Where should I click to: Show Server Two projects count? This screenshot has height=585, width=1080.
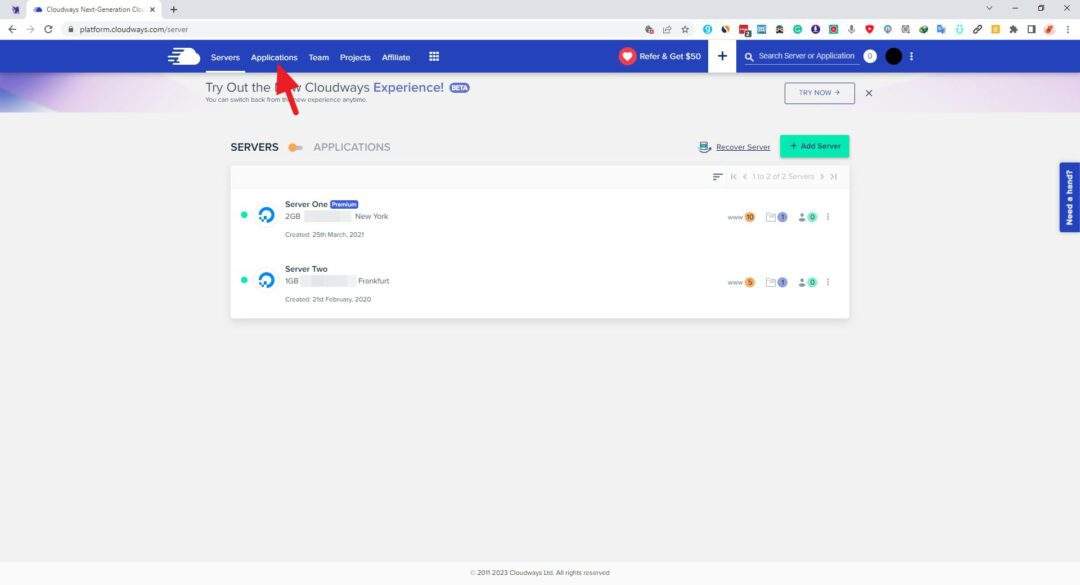(x=776, y=283)
